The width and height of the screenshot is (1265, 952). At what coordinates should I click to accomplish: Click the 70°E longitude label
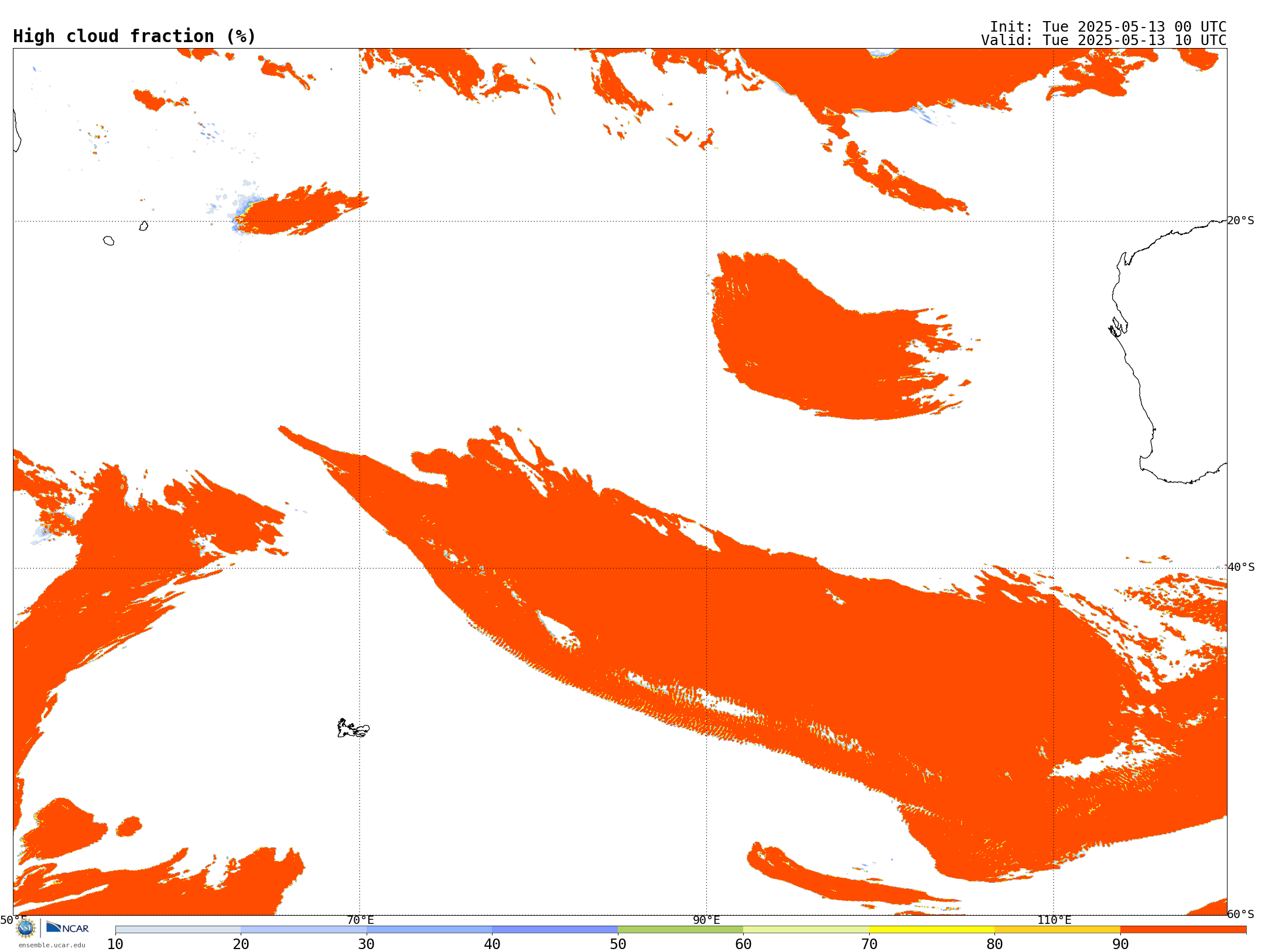click(360, 920)
